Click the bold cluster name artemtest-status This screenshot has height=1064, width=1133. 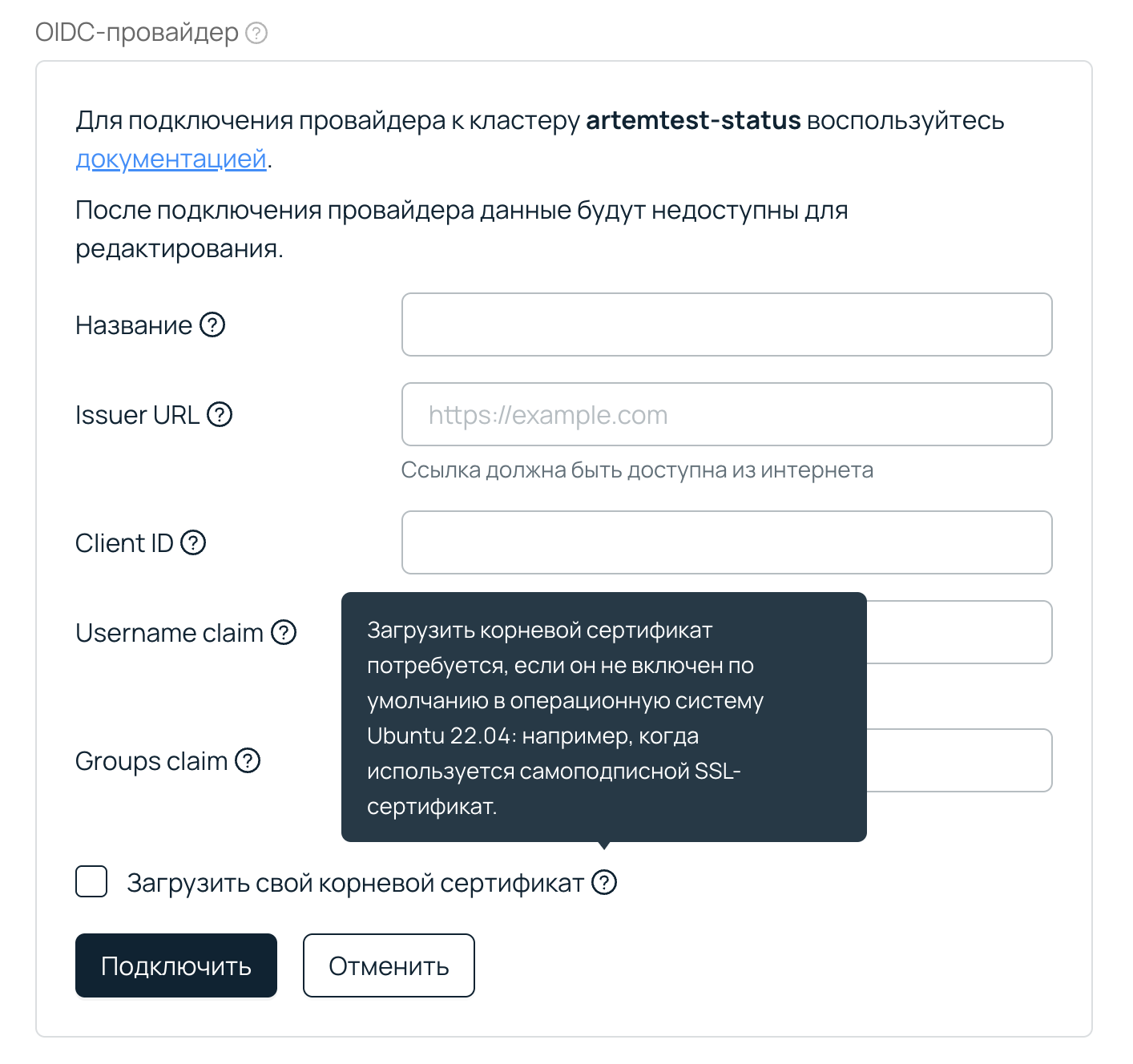[x=693, y=120]
